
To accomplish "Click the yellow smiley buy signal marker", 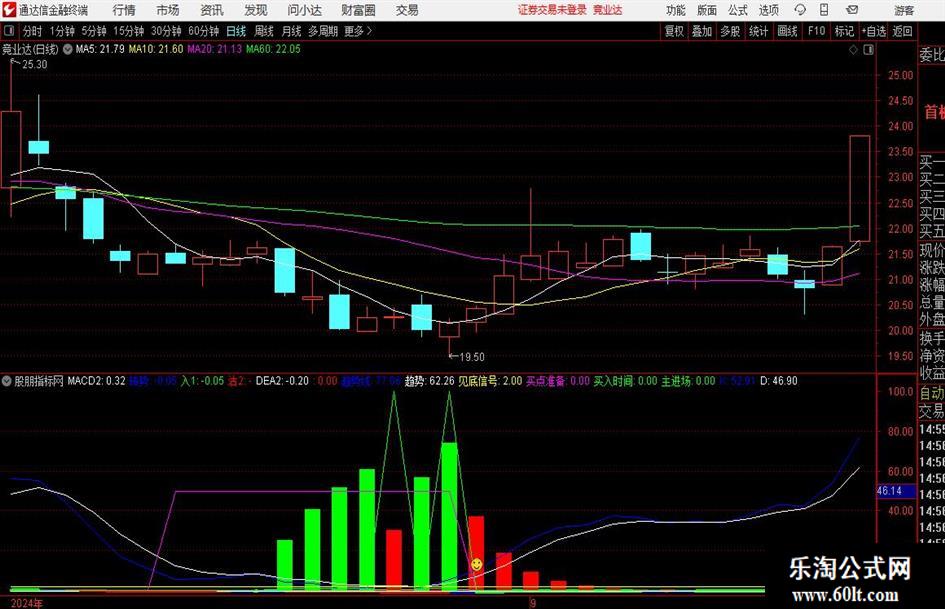I will point(476,565).
